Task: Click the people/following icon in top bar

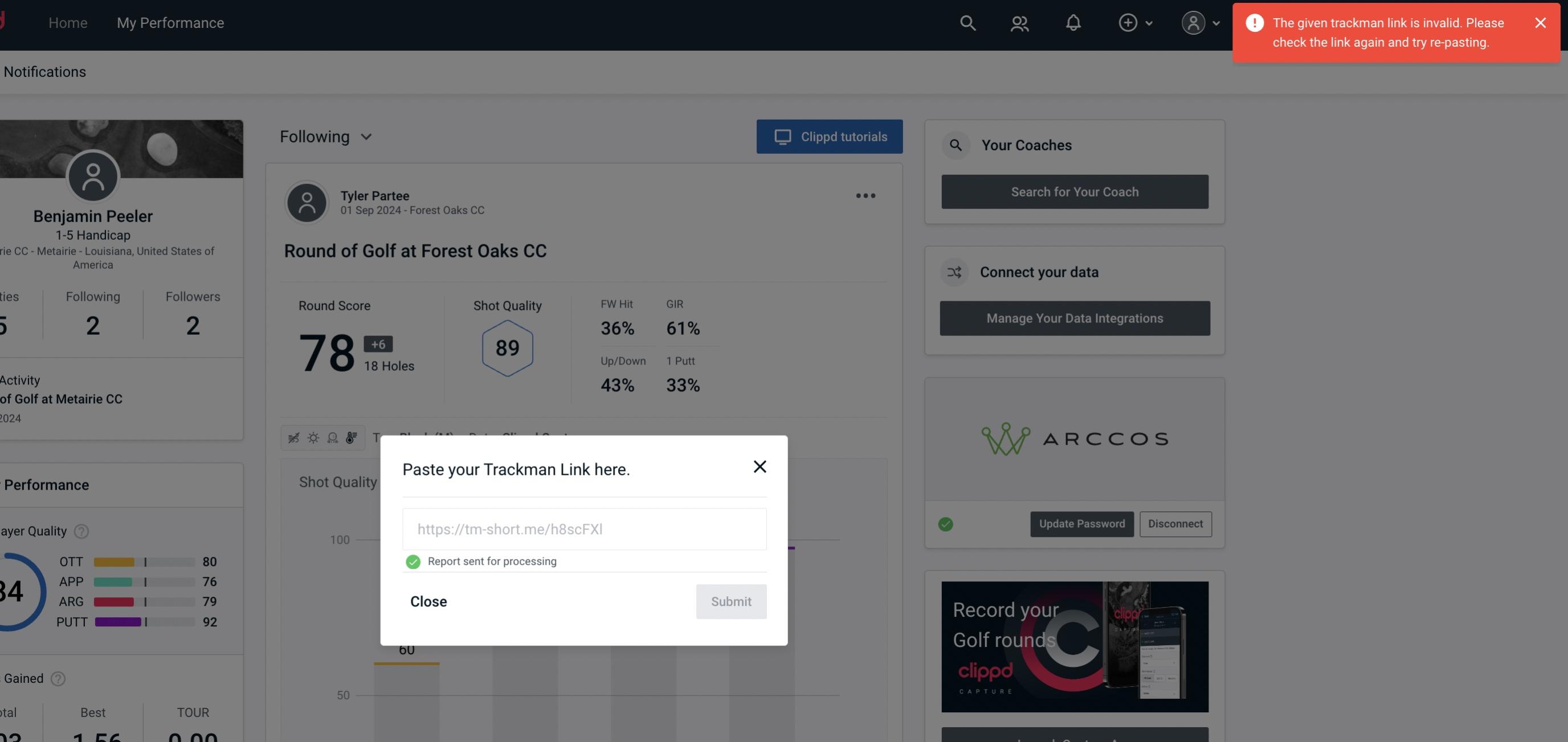Action: 1019,22
